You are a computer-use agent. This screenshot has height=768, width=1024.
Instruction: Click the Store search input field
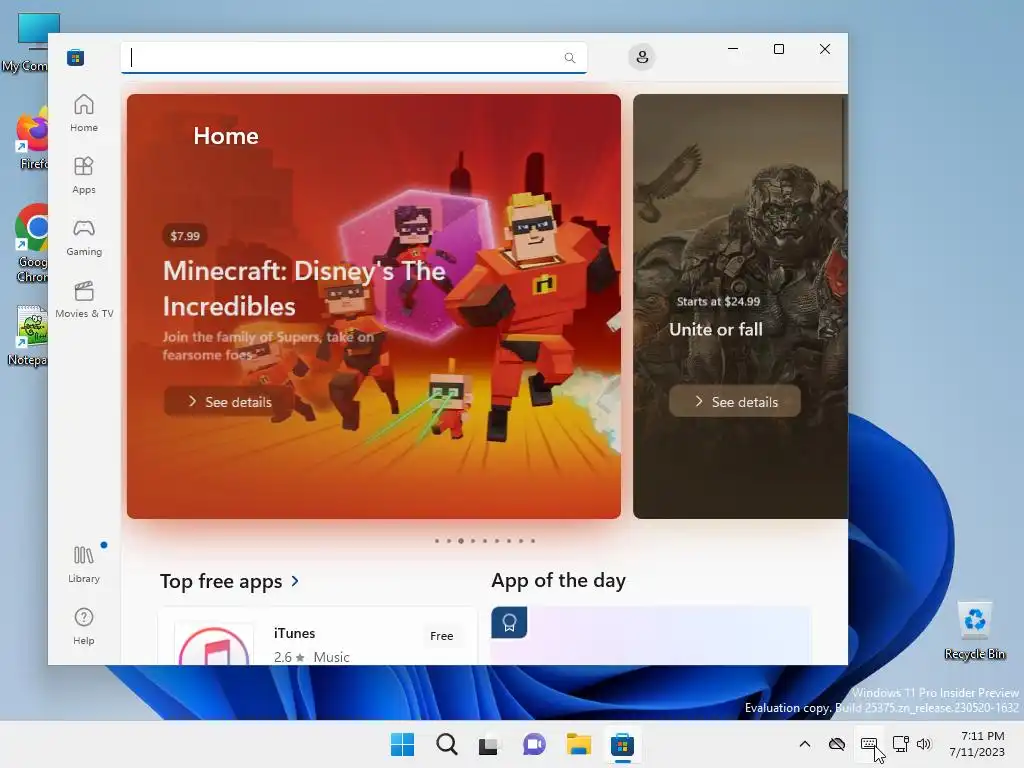pos(353,57)
